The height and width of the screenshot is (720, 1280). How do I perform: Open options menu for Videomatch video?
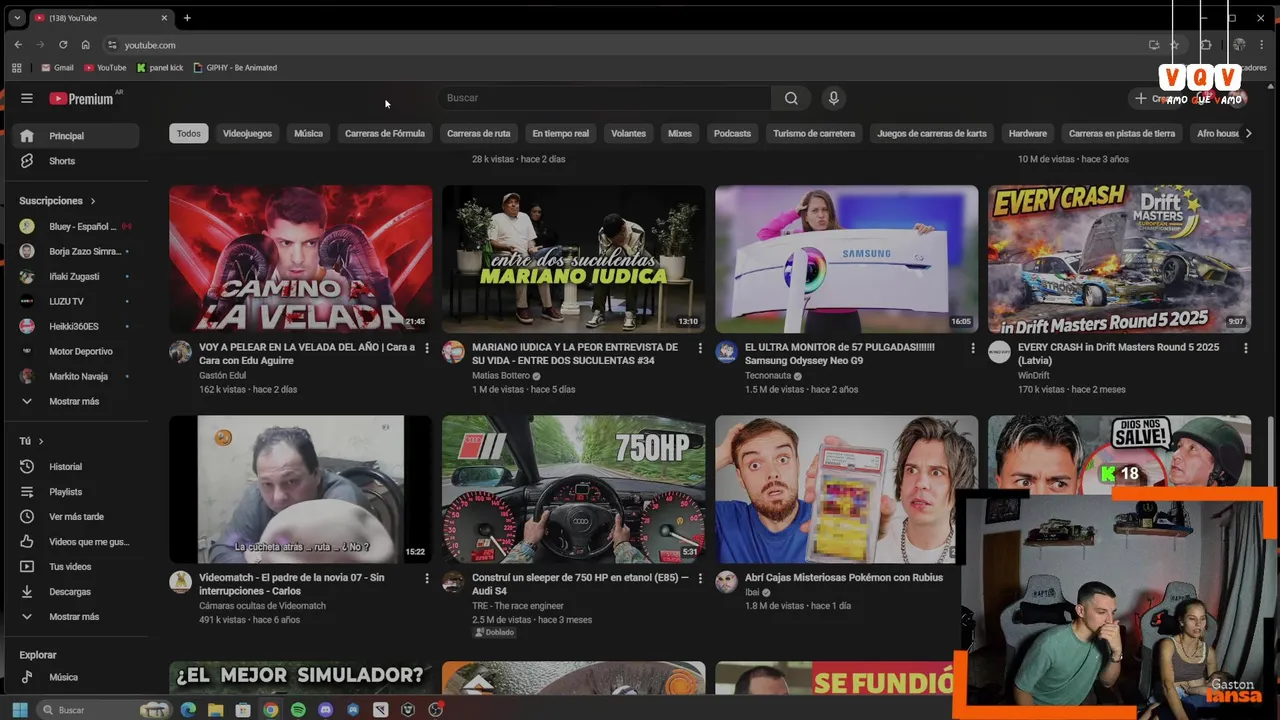coord(427,578)
